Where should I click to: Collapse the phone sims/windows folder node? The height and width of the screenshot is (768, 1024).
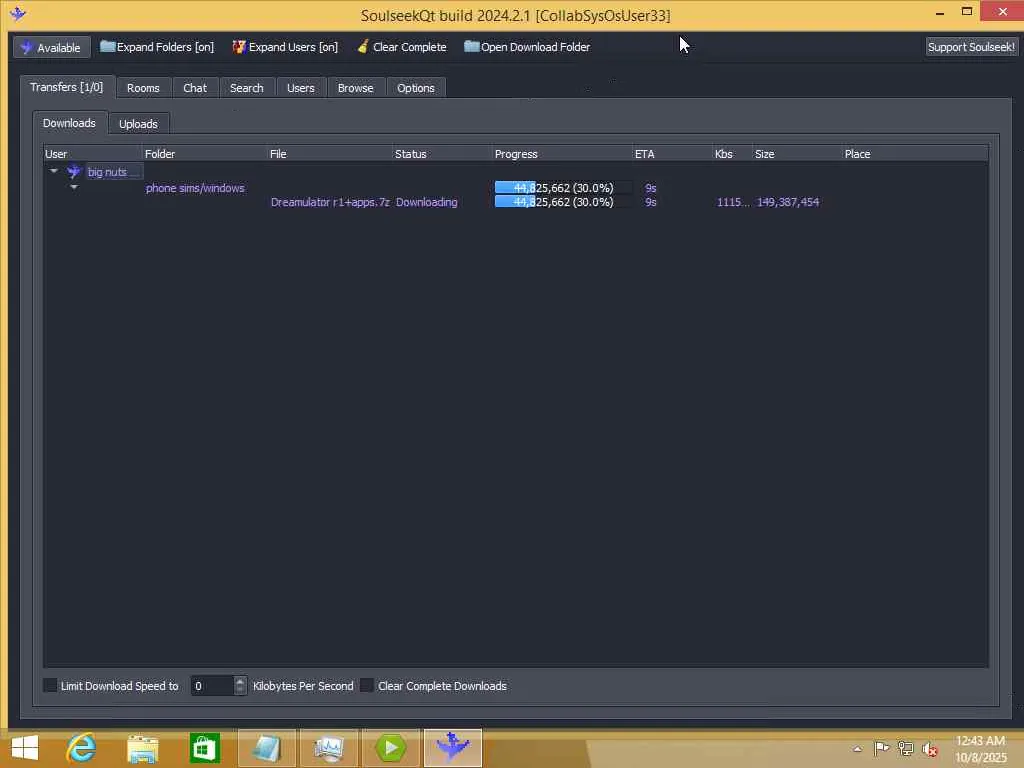click(x=74, y=187)
